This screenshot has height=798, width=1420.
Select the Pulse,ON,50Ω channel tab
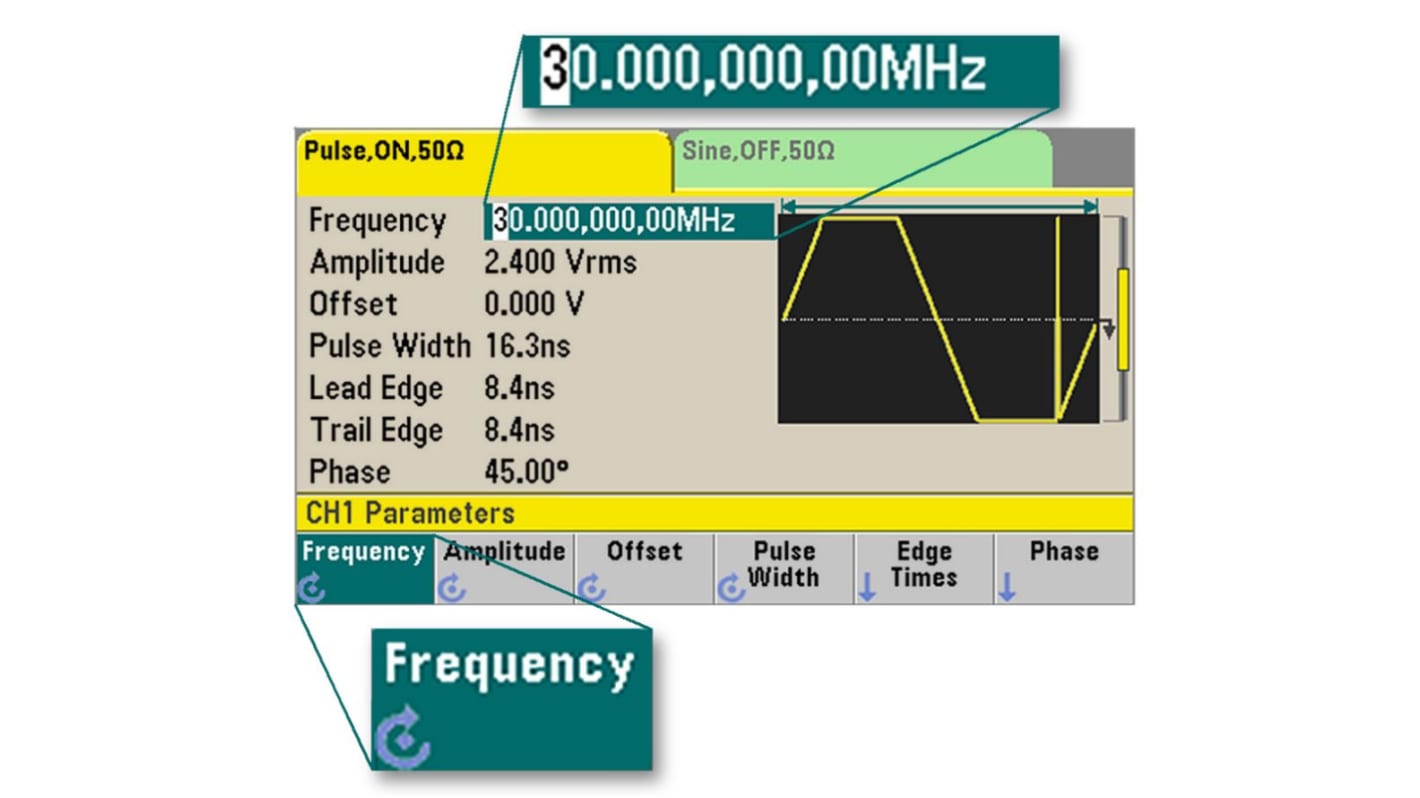point(483,161)
